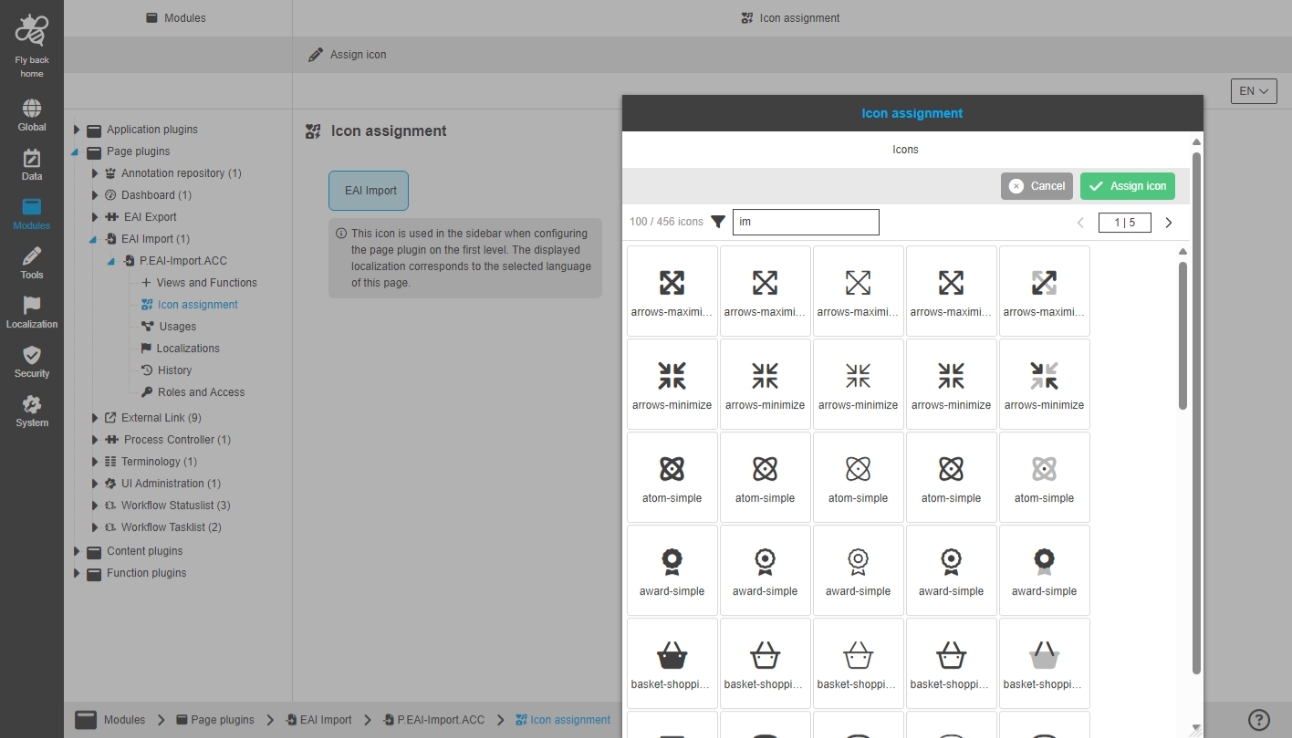Select the P.EAI-Import.ACC tree node

(176, 261)
